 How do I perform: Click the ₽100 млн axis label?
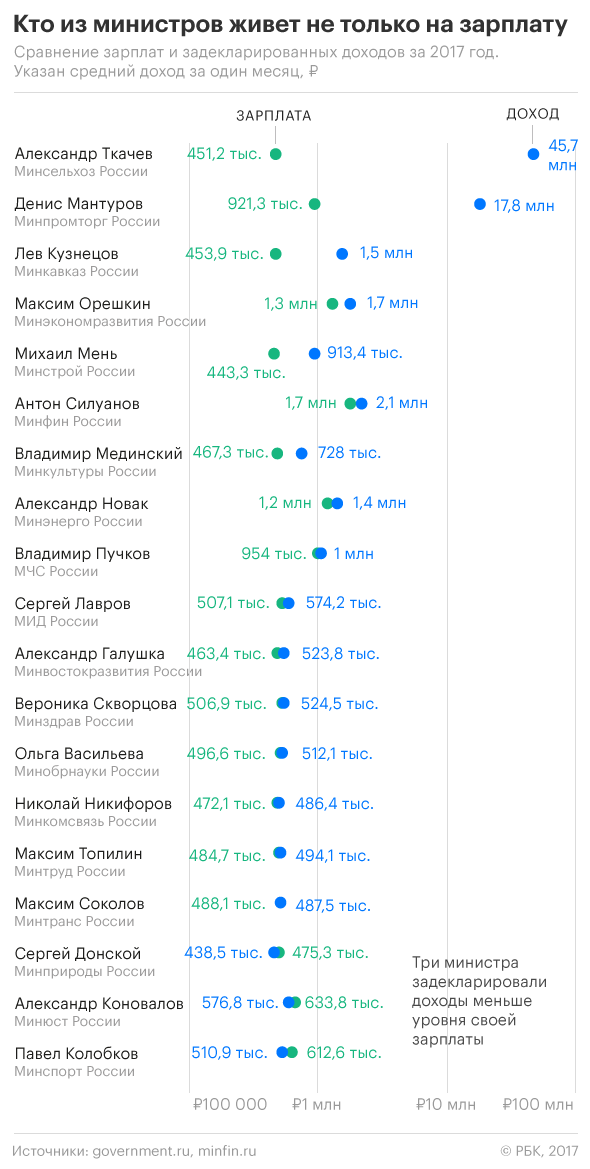[539, 1105]
